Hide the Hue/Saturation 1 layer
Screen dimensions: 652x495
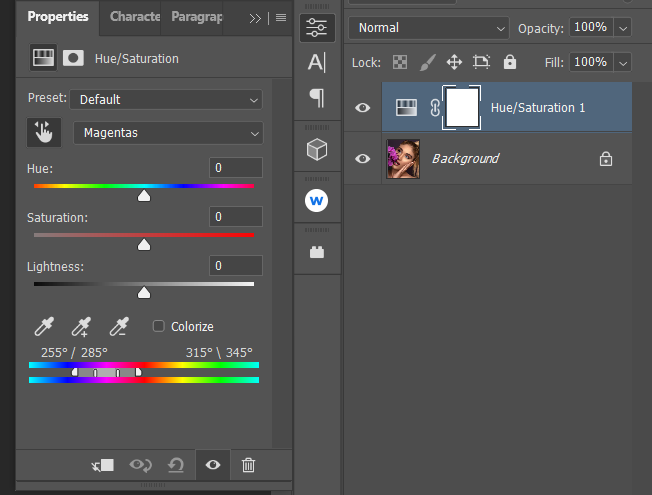pyautogui.click(x=363, y=108)
